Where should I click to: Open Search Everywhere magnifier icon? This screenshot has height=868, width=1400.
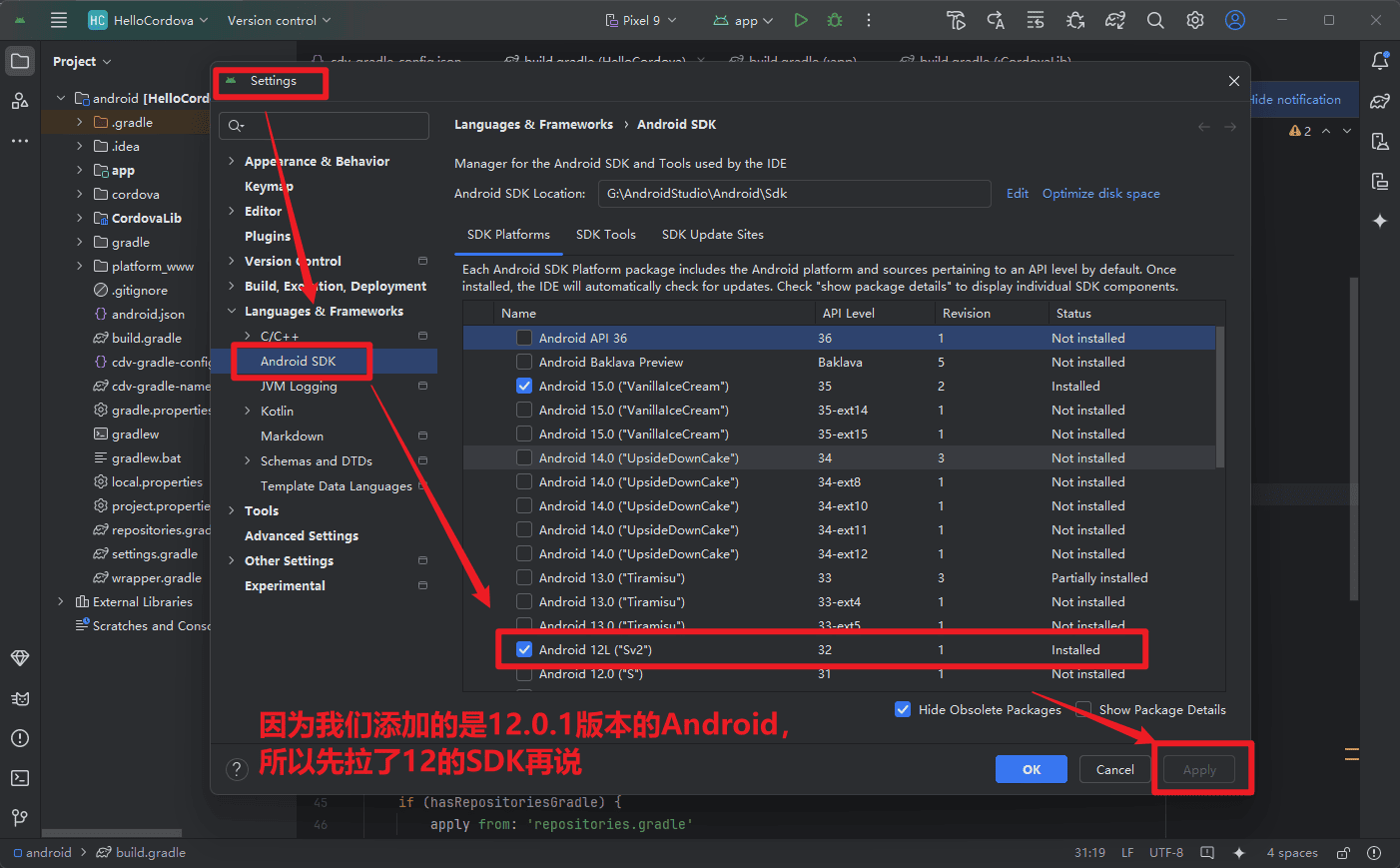pyautogui.click(x=1155, y=20)
